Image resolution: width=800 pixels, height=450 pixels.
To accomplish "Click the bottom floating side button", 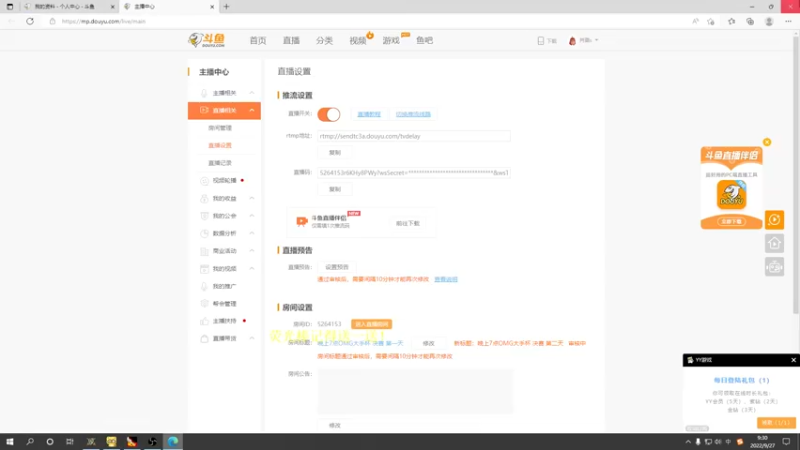I will (774, 267).
